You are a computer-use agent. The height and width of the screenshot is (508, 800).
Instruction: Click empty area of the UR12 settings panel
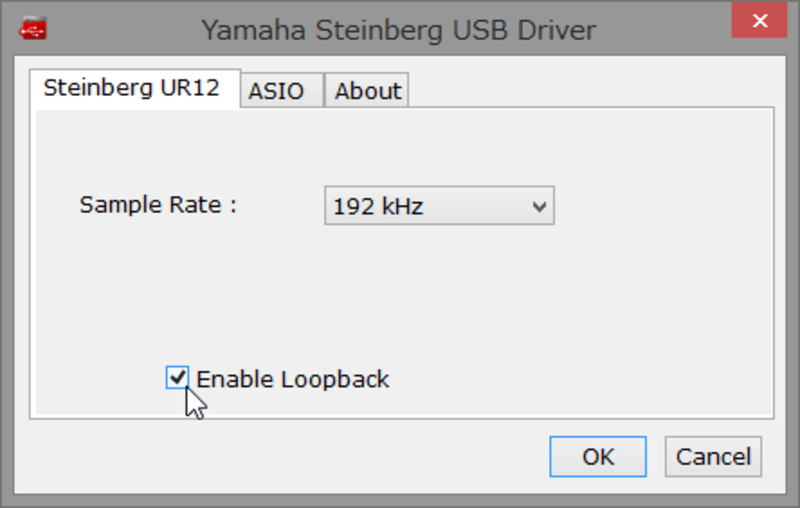click(x=612, y=306)
